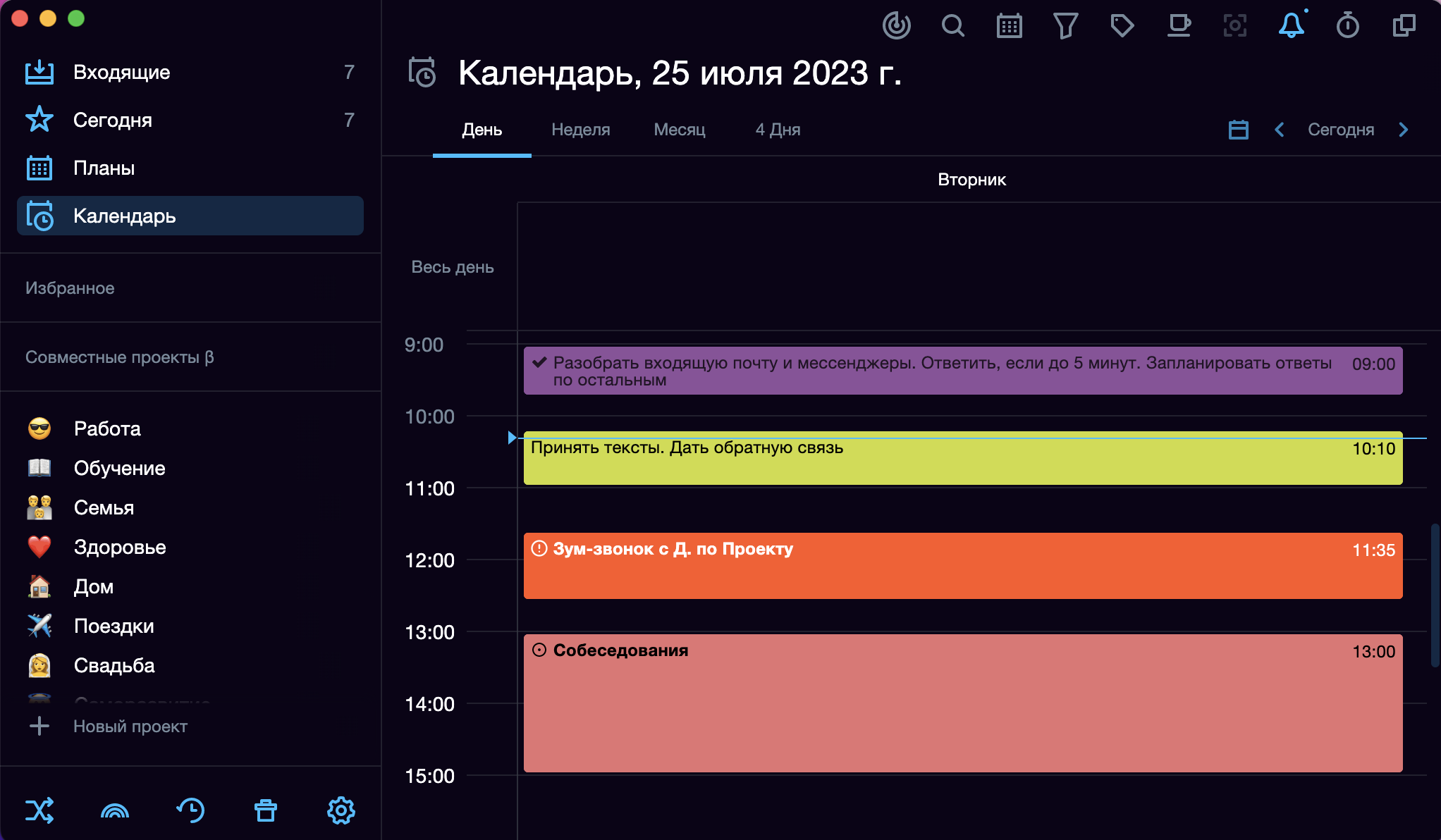Click the plus icon for new project
Screen dimensions: 1441x840
click(x=39, y=726)
